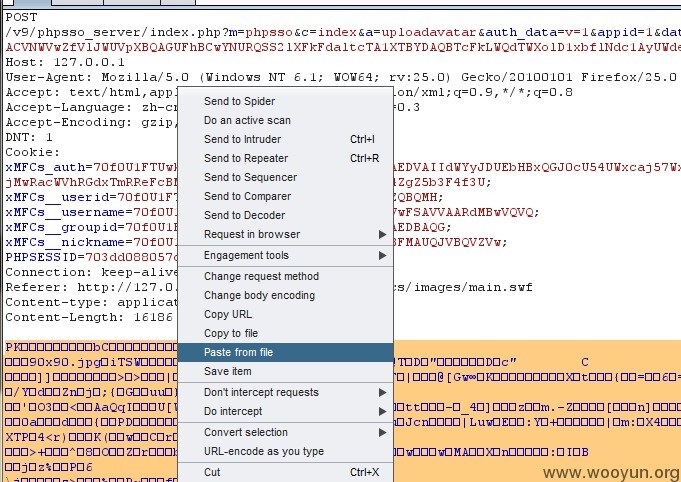Click the Accept-Encoding header line
This screenshot has height=482, width=681.
92,122
